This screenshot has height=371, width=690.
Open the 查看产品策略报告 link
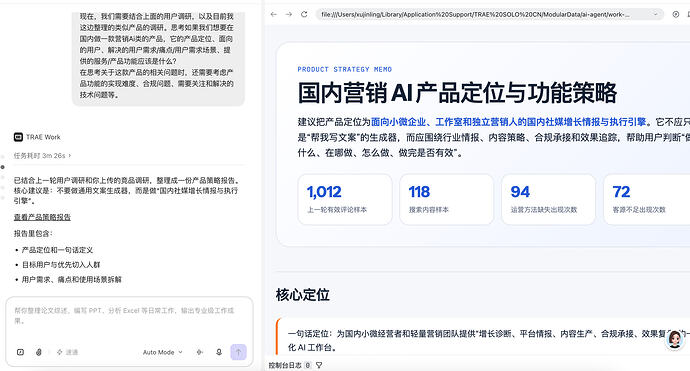(x=42, y=217)
